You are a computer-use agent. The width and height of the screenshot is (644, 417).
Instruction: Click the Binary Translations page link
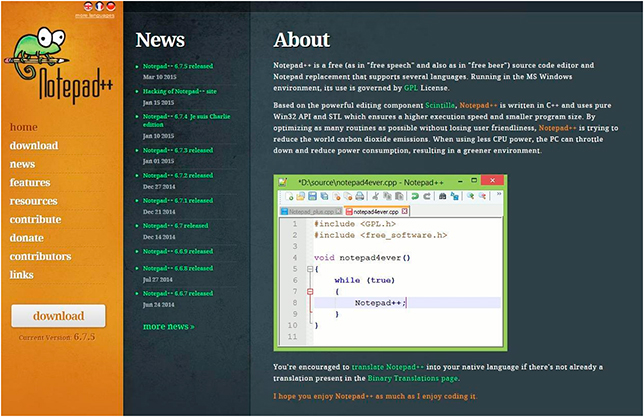pos(413,378)
